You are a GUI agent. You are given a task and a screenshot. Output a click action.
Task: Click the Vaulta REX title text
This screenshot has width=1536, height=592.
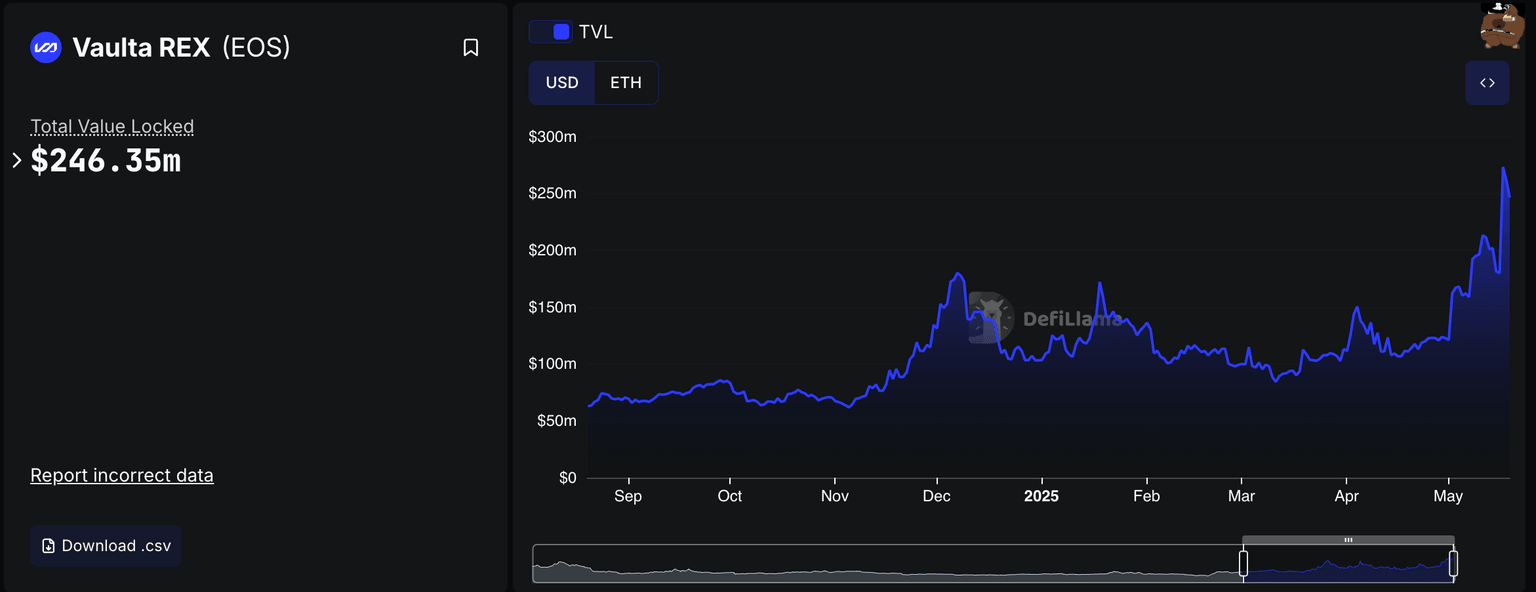[x=141, y=48]
